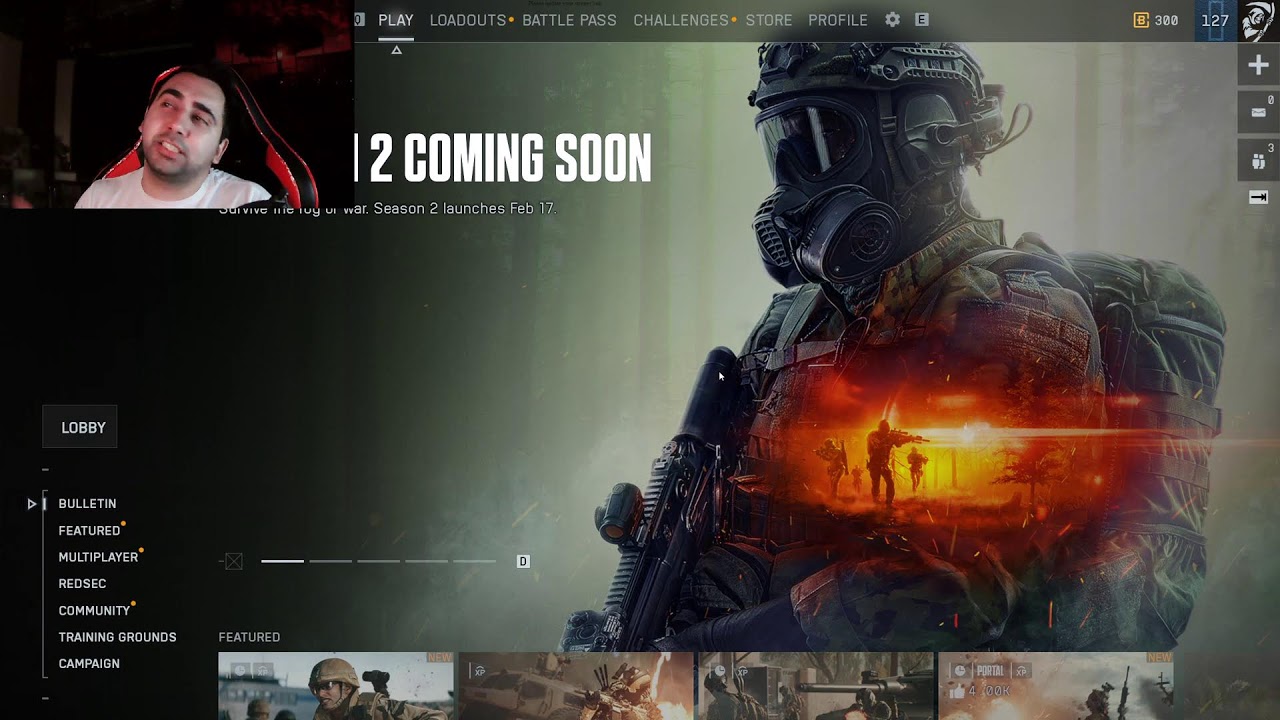Open the settings gear in top bar
The image size is (1280, 720).
[x=892, y=20]
